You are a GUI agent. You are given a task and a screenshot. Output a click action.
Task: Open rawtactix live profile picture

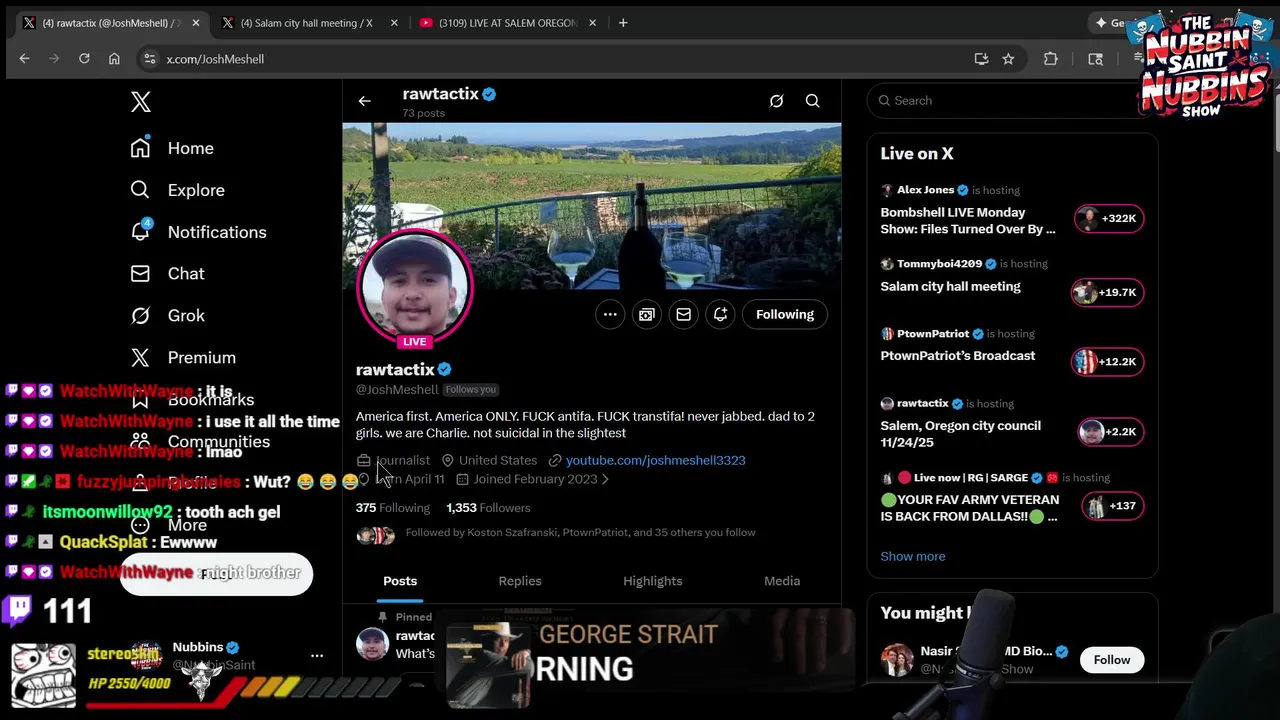(x=415, y=288)
